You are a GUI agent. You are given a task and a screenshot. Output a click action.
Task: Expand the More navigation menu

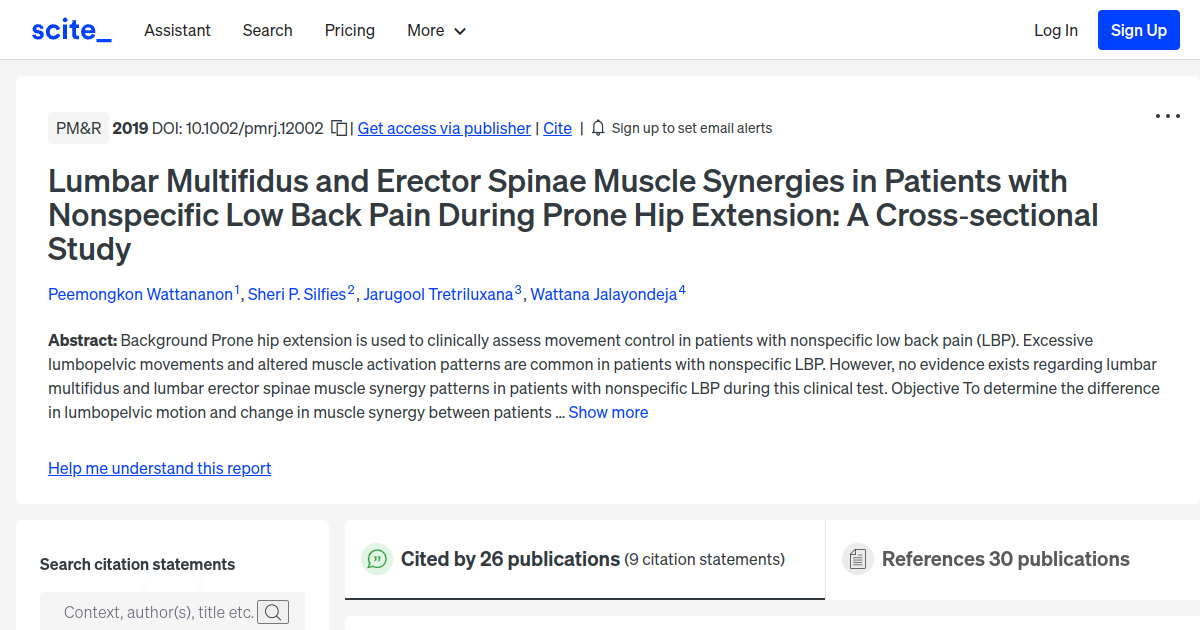436,30
